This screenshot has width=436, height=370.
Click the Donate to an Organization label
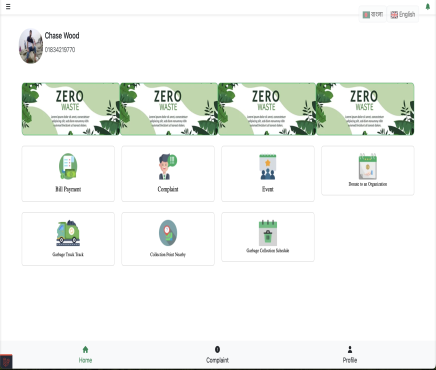coord(368,184)
